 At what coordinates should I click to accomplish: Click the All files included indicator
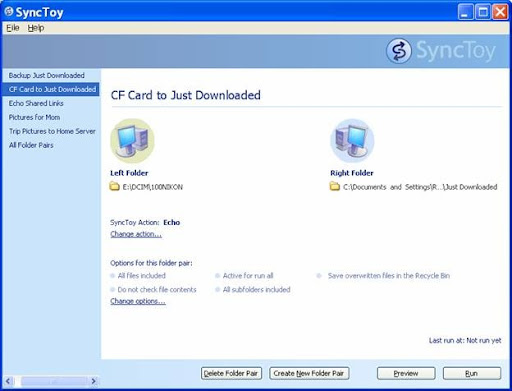coord(112,276)
